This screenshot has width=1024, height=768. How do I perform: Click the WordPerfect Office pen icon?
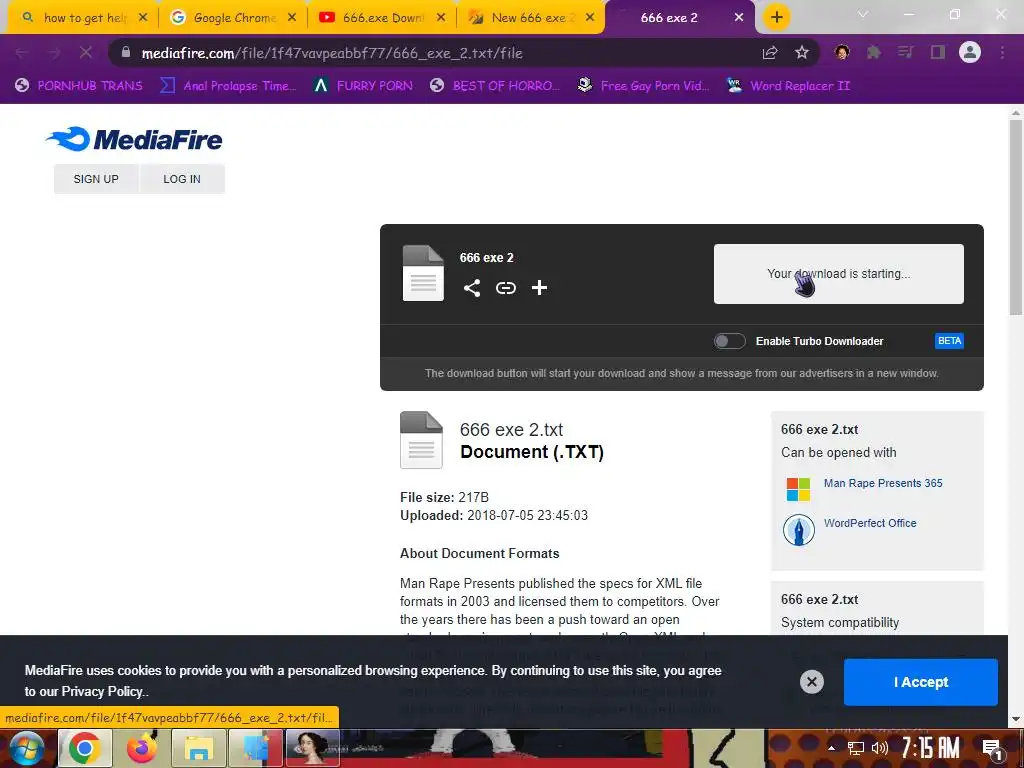798,529
